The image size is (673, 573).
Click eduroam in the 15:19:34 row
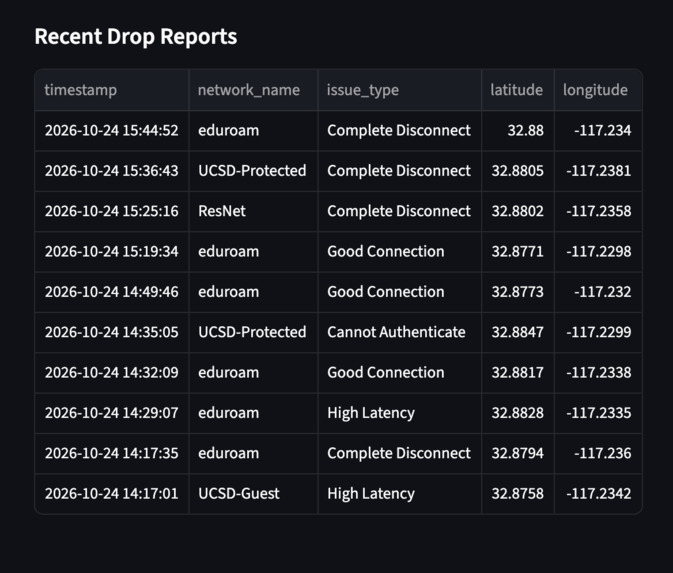click(x=253, y=252)
